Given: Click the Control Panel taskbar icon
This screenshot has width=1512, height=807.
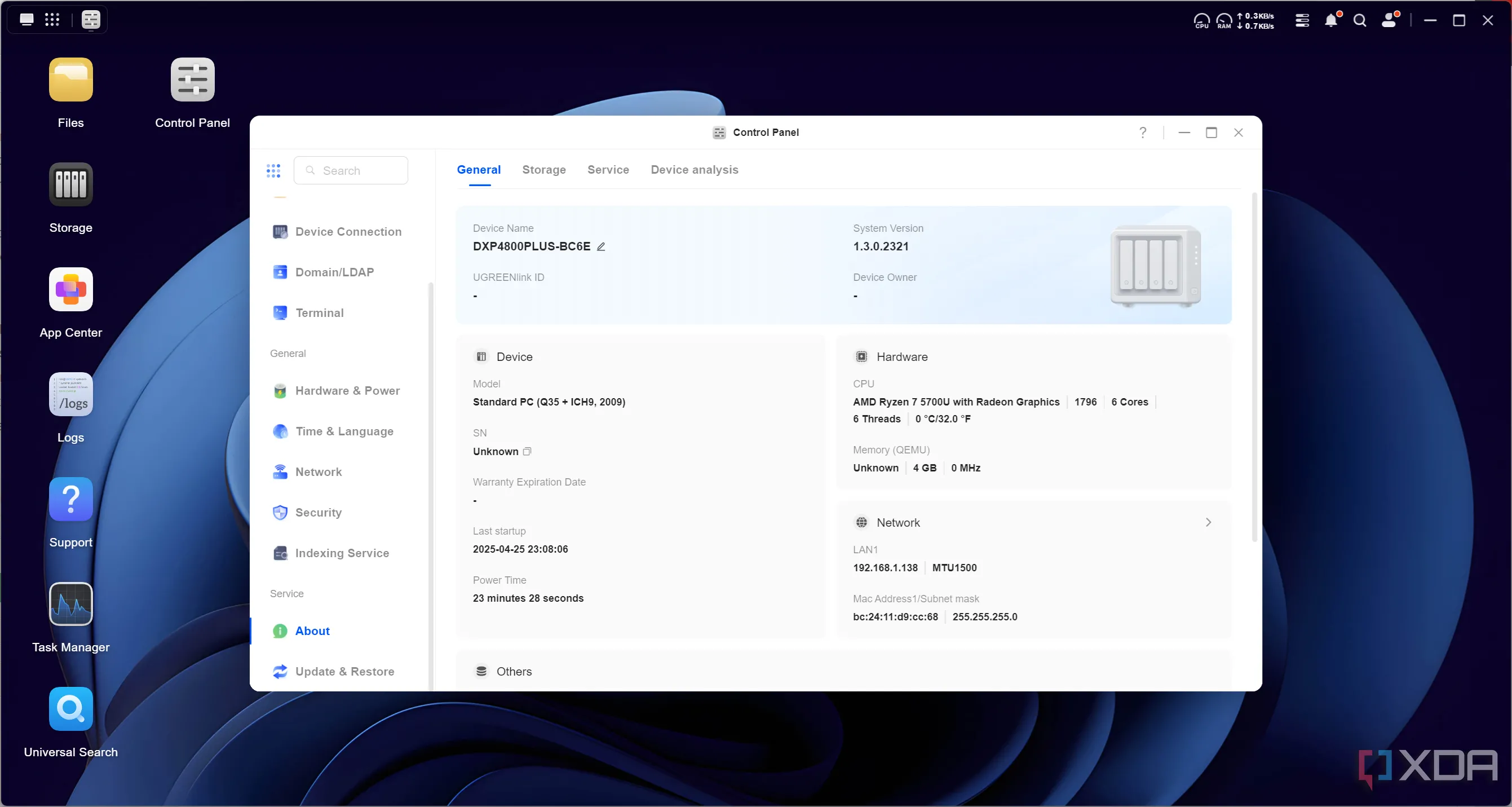Looking at the screenshot, I should (91, 19).
